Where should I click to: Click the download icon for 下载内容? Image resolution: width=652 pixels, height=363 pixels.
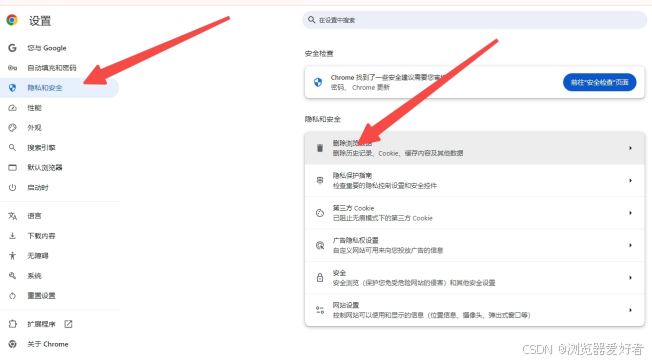pos(12,236)
